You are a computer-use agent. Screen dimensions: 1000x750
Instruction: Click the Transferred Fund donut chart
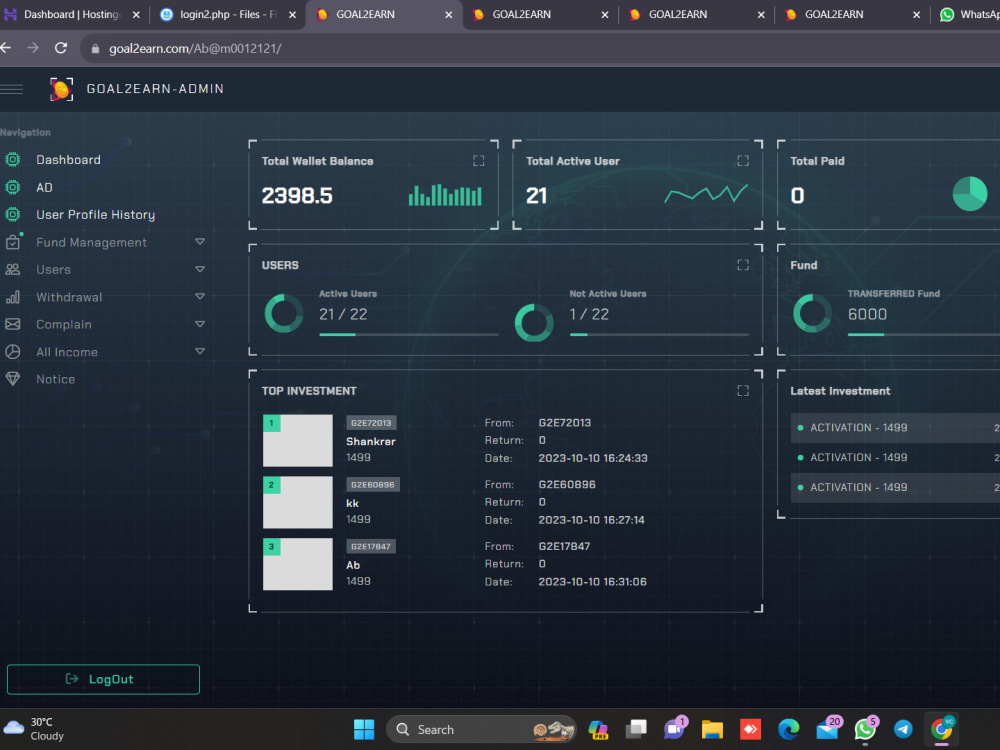pyautogui.click(x=812, y=313)
